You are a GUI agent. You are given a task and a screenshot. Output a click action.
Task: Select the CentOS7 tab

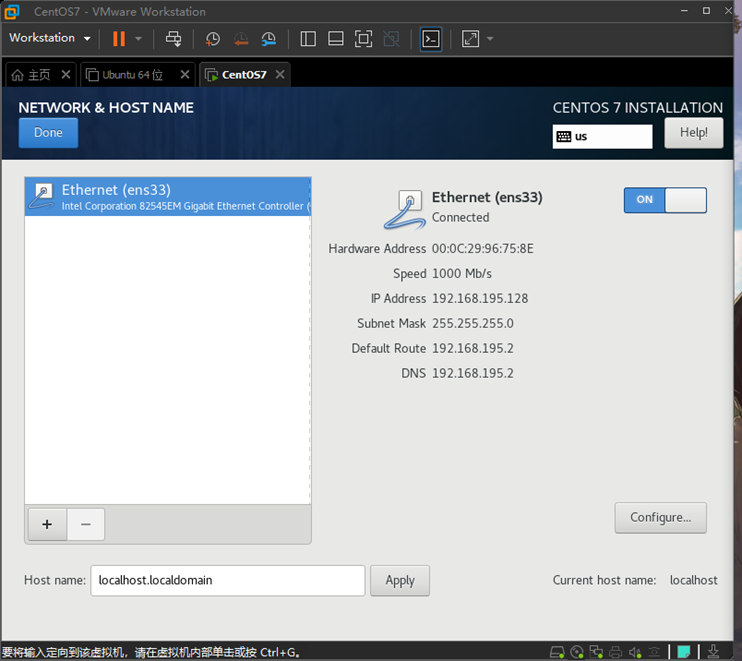point(236,75)
